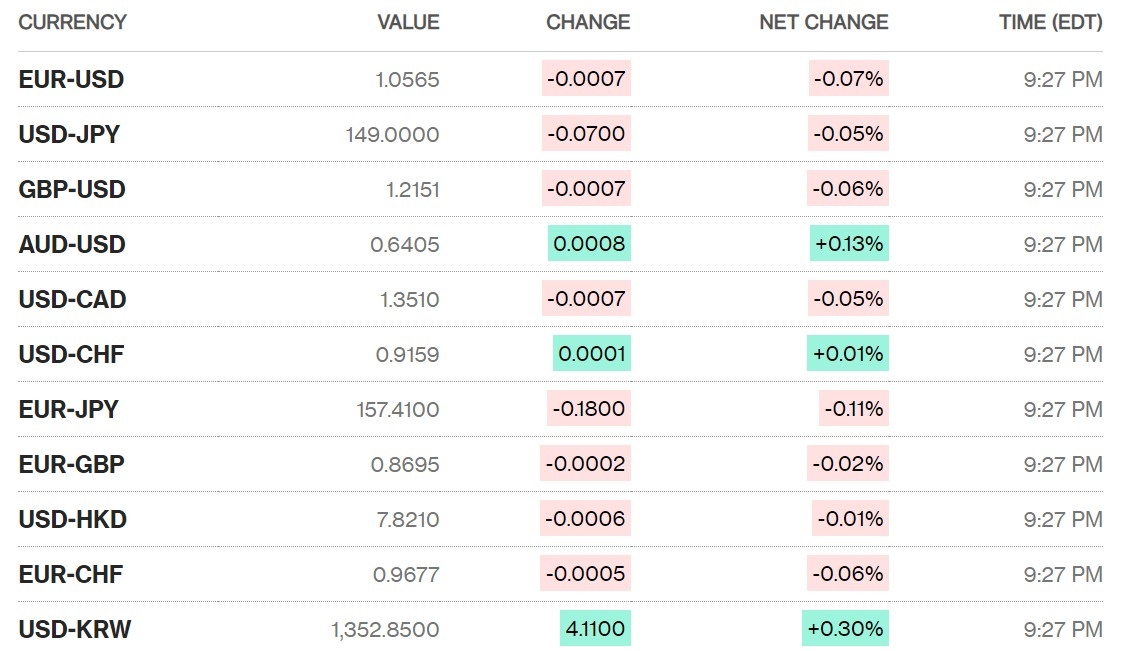This screenshot has height=651, width=1123.
Task: Click the TIME (EDT) column header
Action: pos(1050,22)
